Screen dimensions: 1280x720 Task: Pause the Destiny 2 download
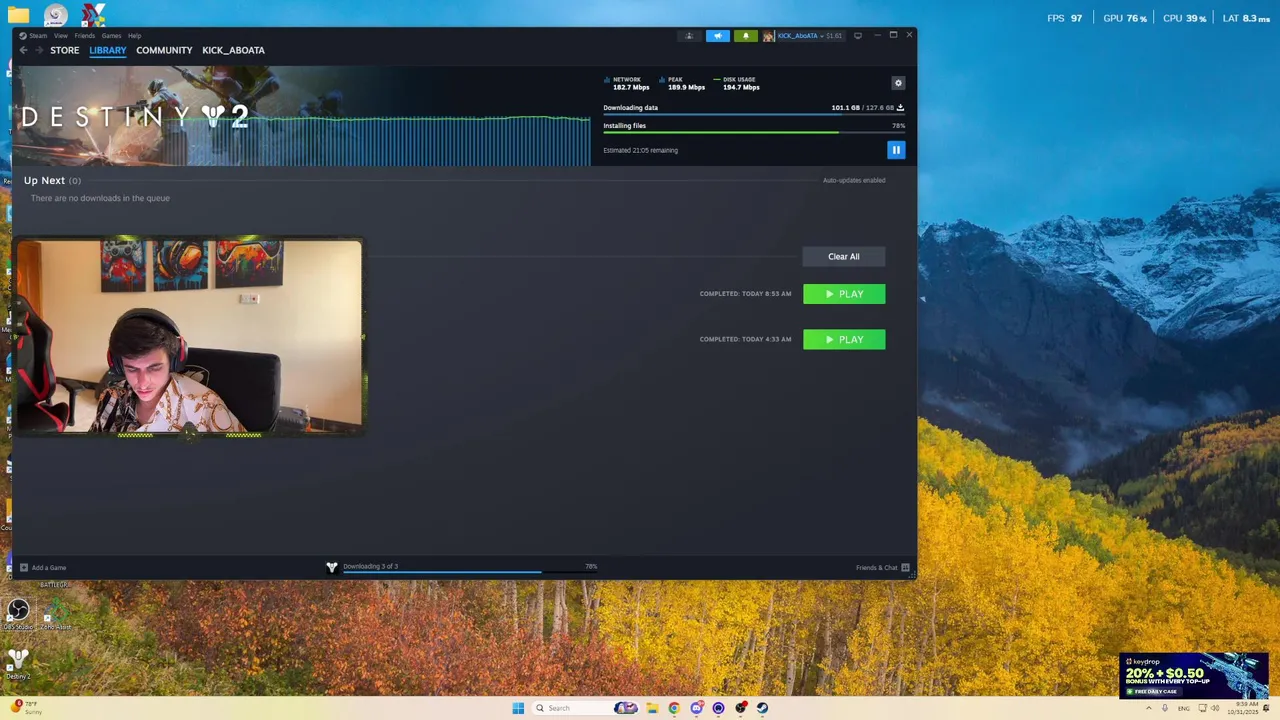(x=896, y=150)
